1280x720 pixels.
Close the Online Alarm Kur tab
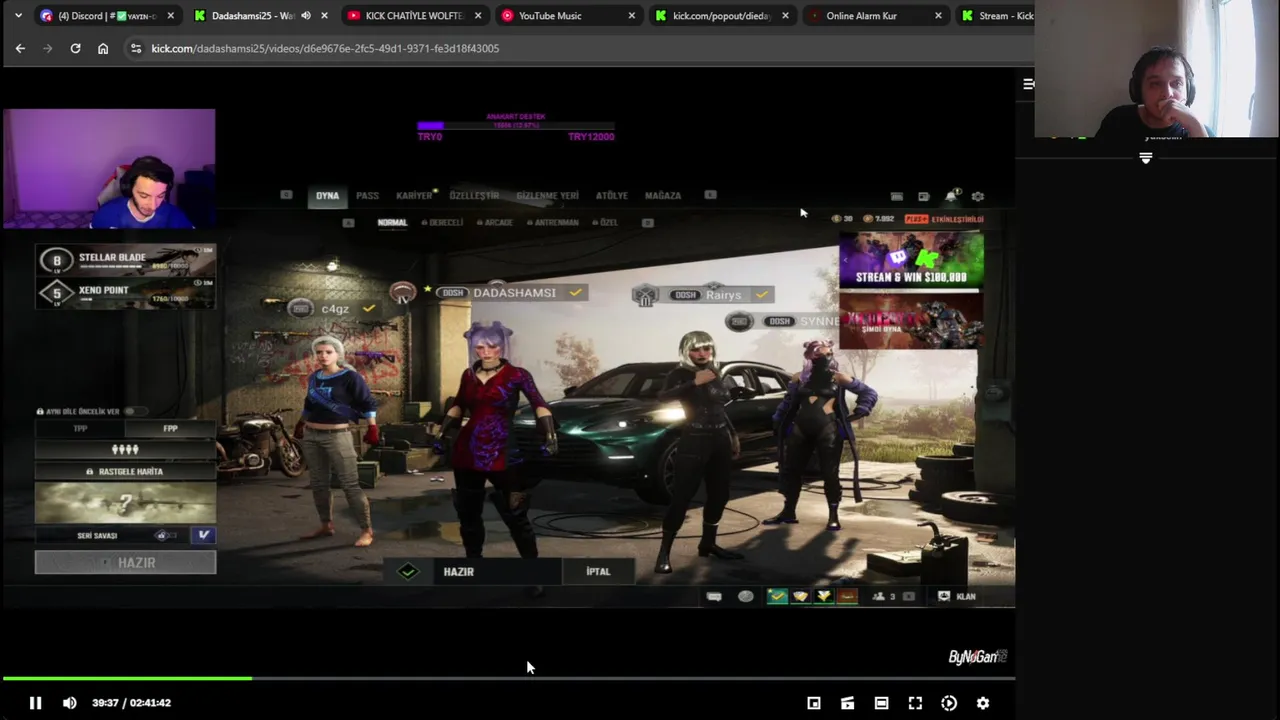click(x=938, y=16)
